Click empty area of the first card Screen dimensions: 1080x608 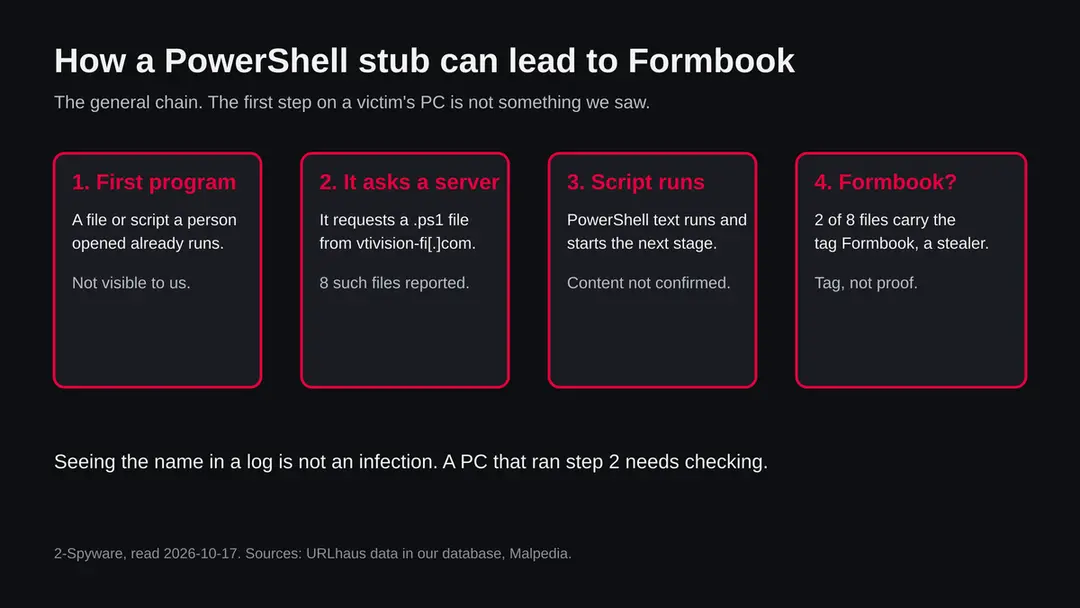click(x=157, y=341)
